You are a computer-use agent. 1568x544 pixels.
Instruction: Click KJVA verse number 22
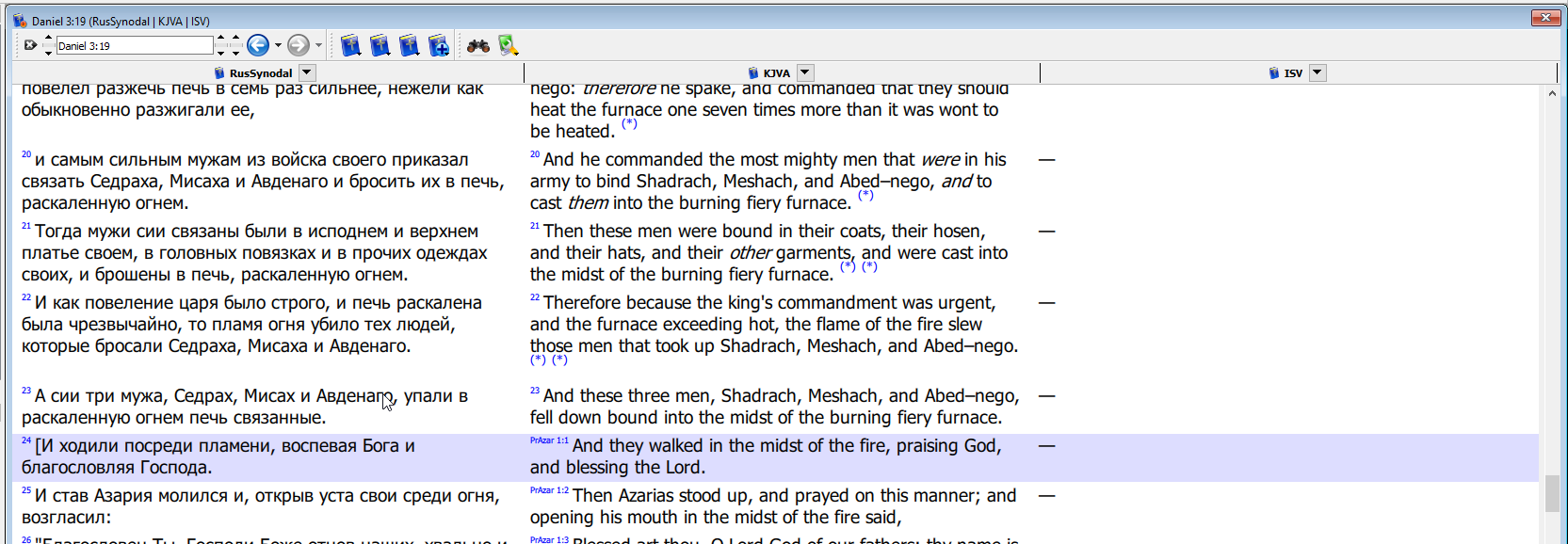click(x=535, y=297)
